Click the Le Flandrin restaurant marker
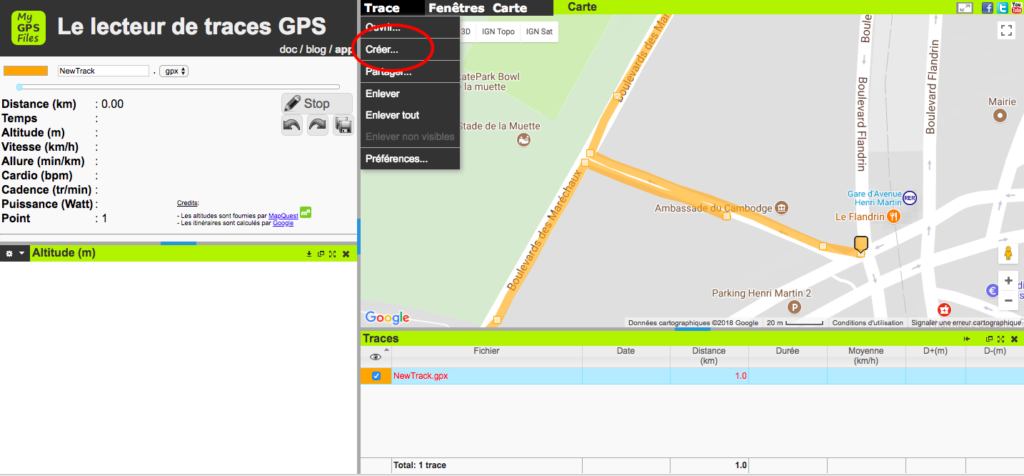This screenshot has width=1024, height=476. point(893,216)
